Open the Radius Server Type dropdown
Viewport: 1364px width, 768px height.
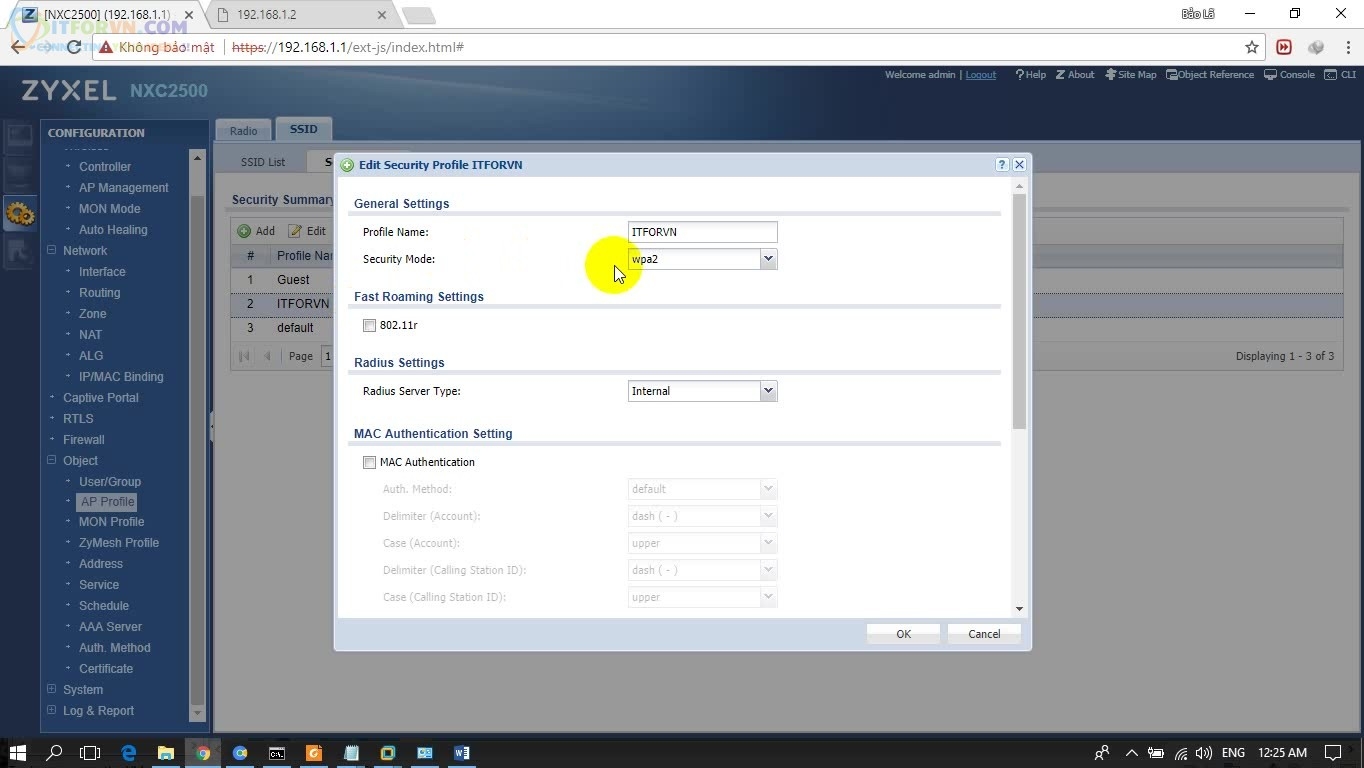tap(768, 391)
